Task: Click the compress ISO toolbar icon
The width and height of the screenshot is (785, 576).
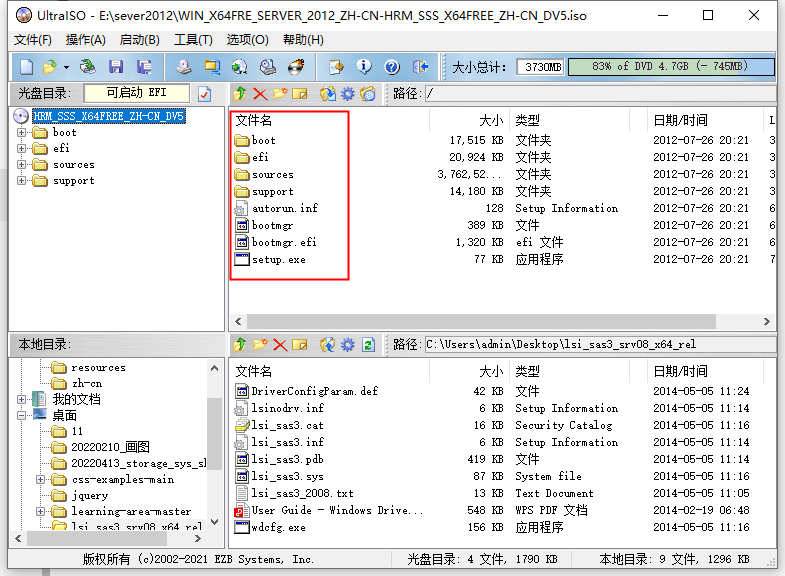Action: (212, 67)
